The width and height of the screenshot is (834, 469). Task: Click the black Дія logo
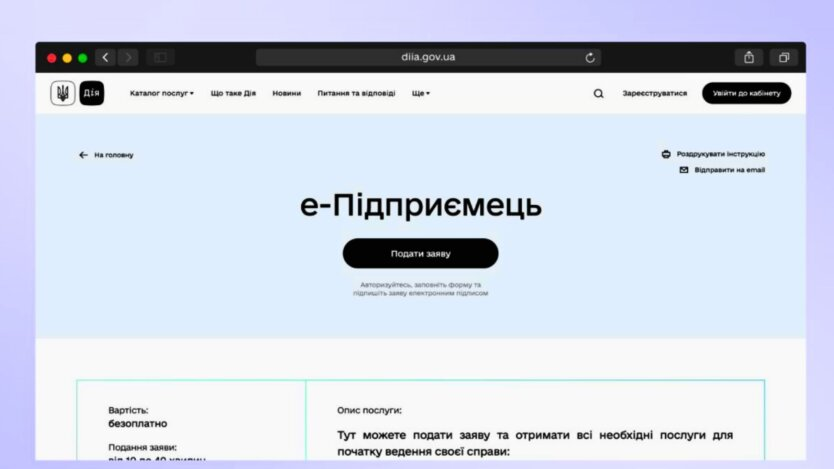point(91,93)
